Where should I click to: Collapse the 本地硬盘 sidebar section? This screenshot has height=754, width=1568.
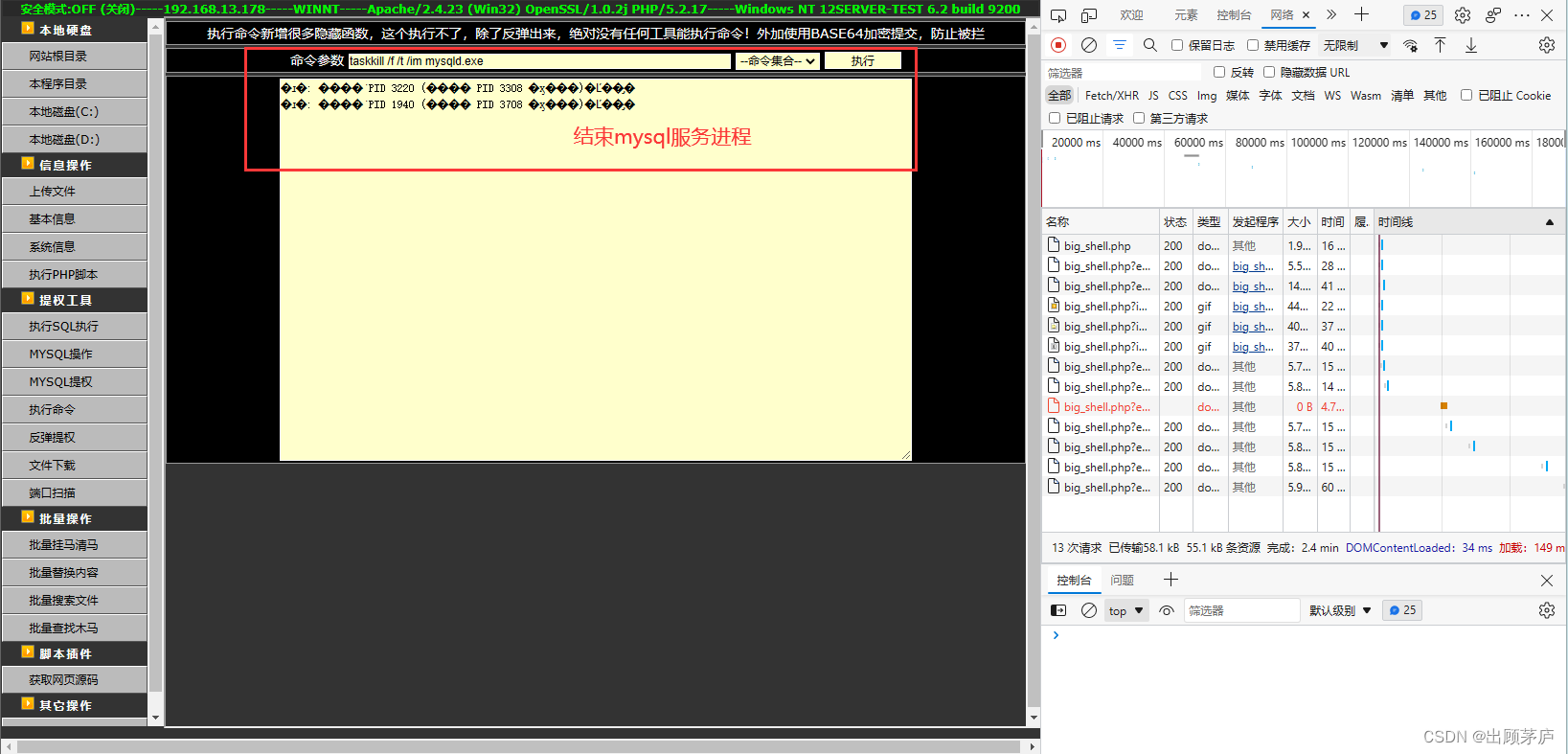75,30
